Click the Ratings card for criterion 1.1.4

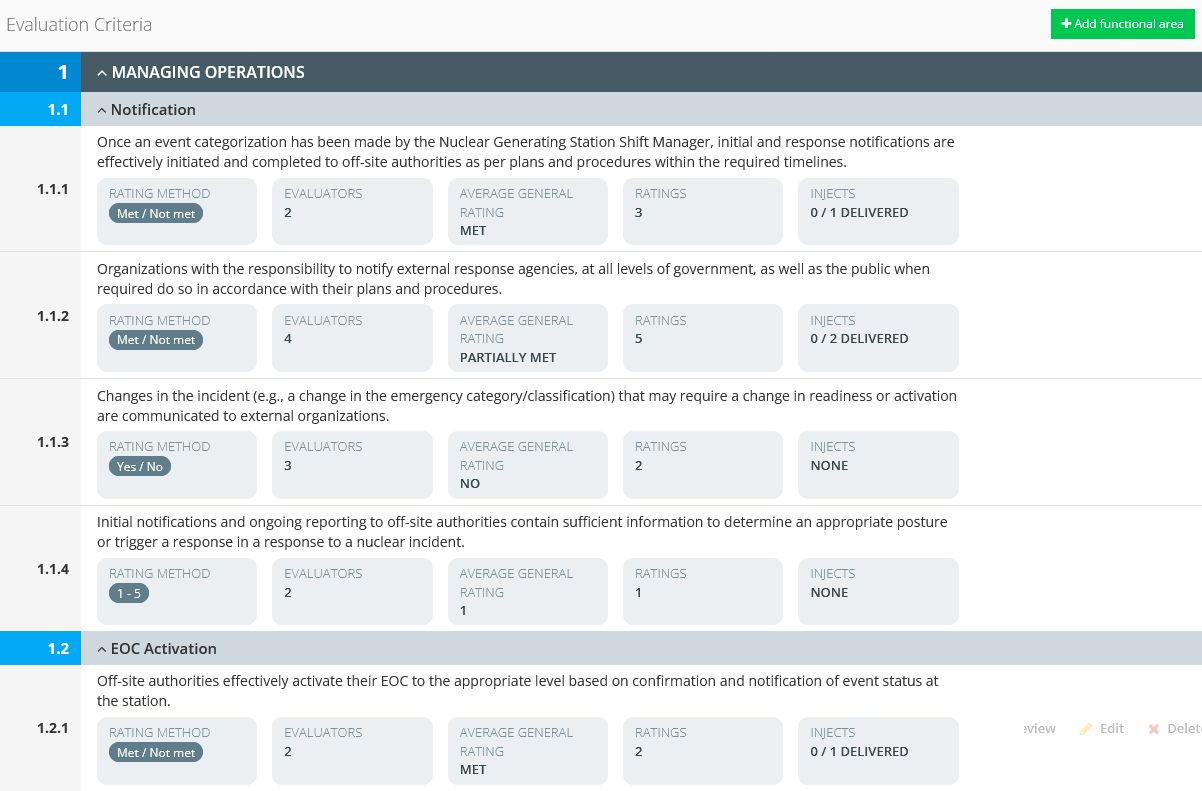tap(703, 590)
